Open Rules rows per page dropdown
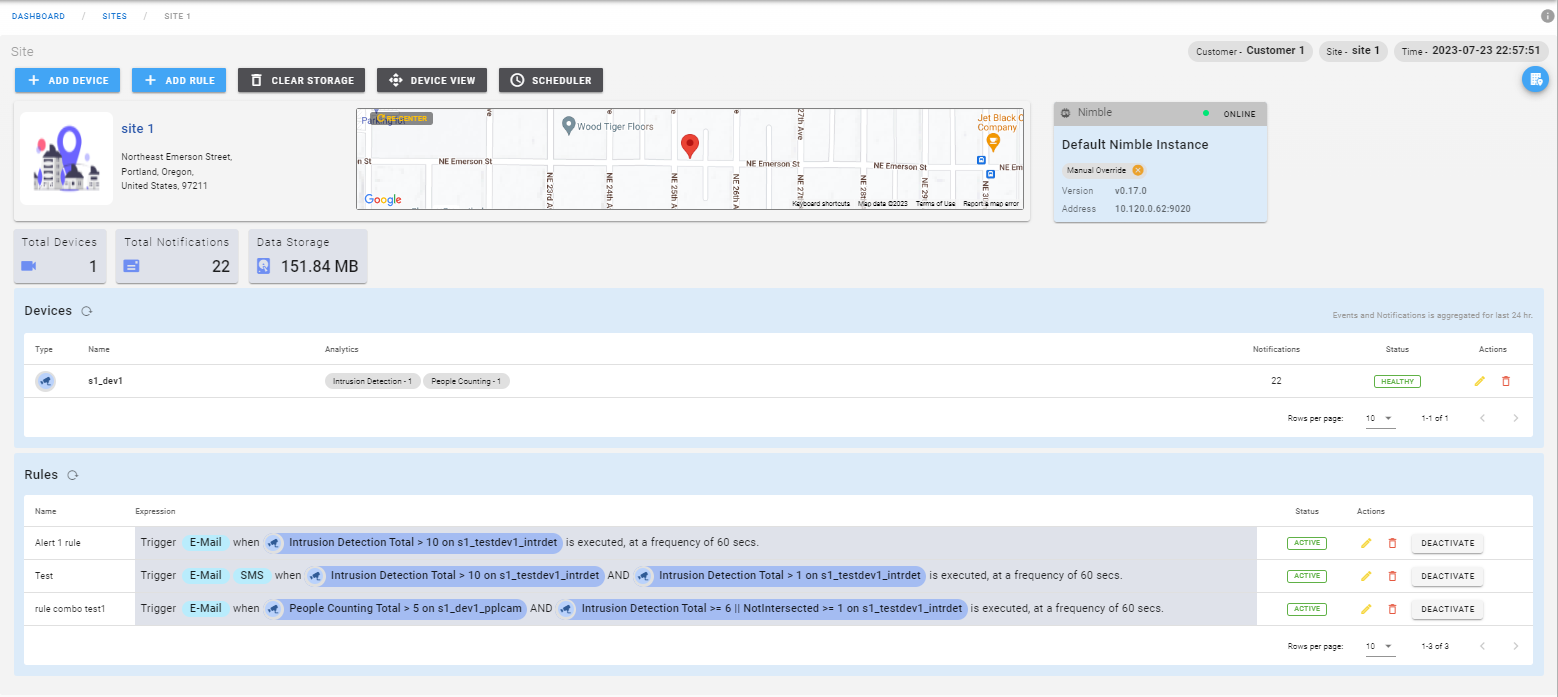The height and width of the screenshot is (697, 1558). 1380,646
